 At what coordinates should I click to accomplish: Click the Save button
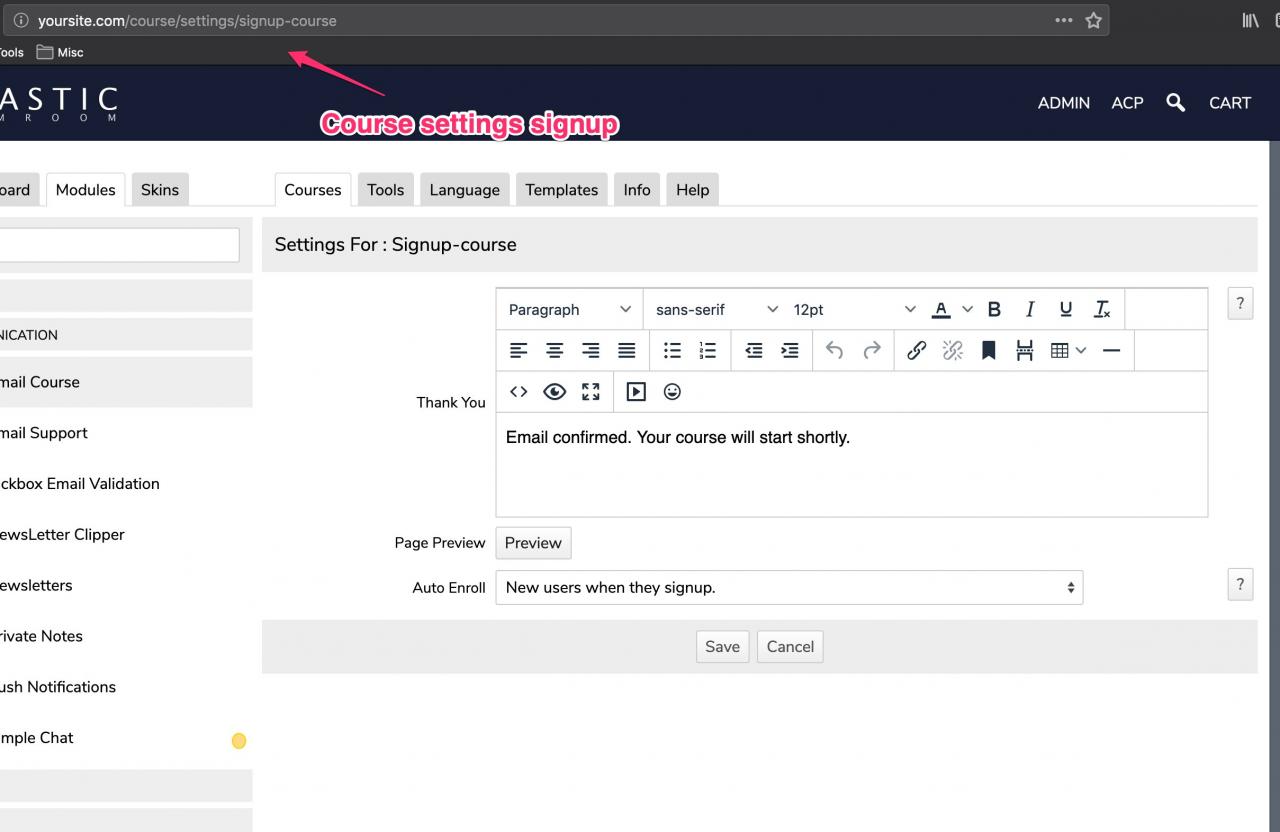coord(722,646)
